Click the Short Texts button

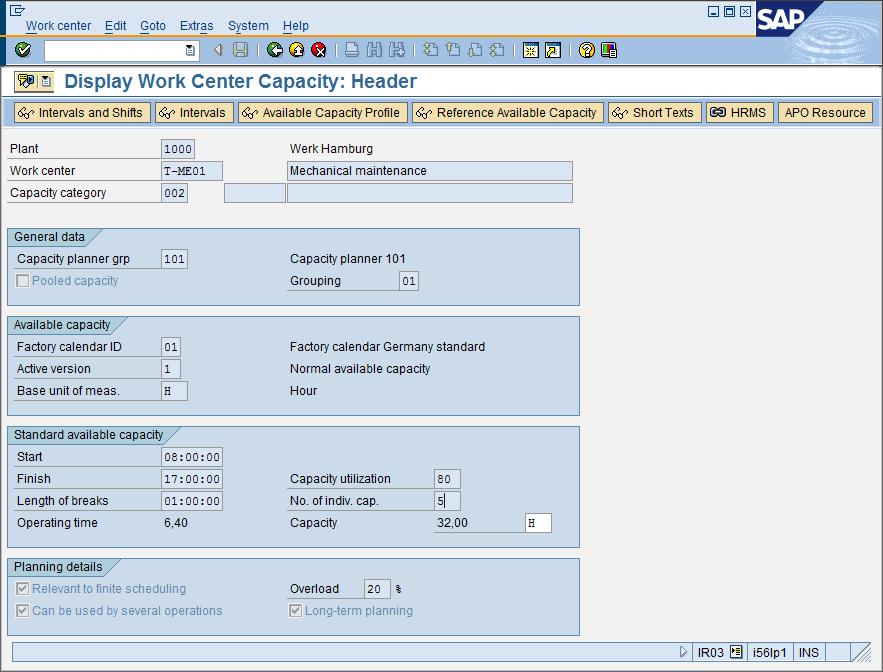pyautogui.click(x=654, y=113)
